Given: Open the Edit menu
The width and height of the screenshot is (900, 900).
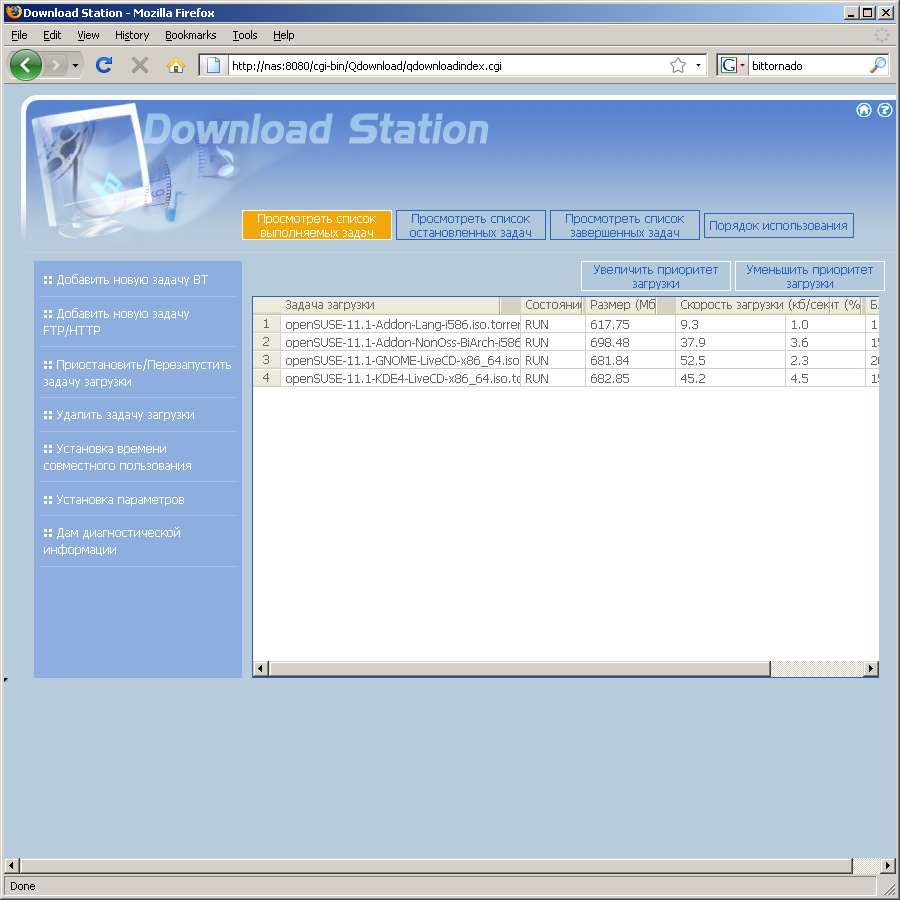Looking at the screenshot, I should [x=52, y=35].
